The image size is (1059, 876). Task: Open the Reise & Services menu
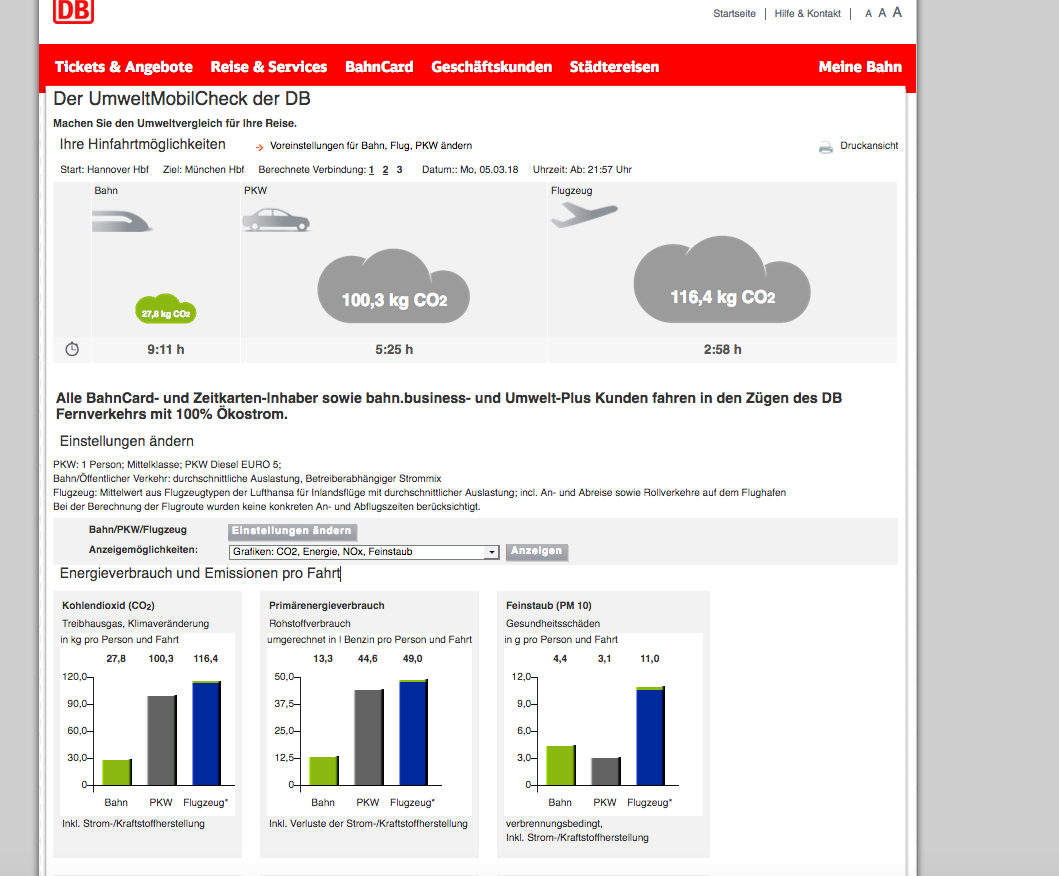(x=269, y=67)
